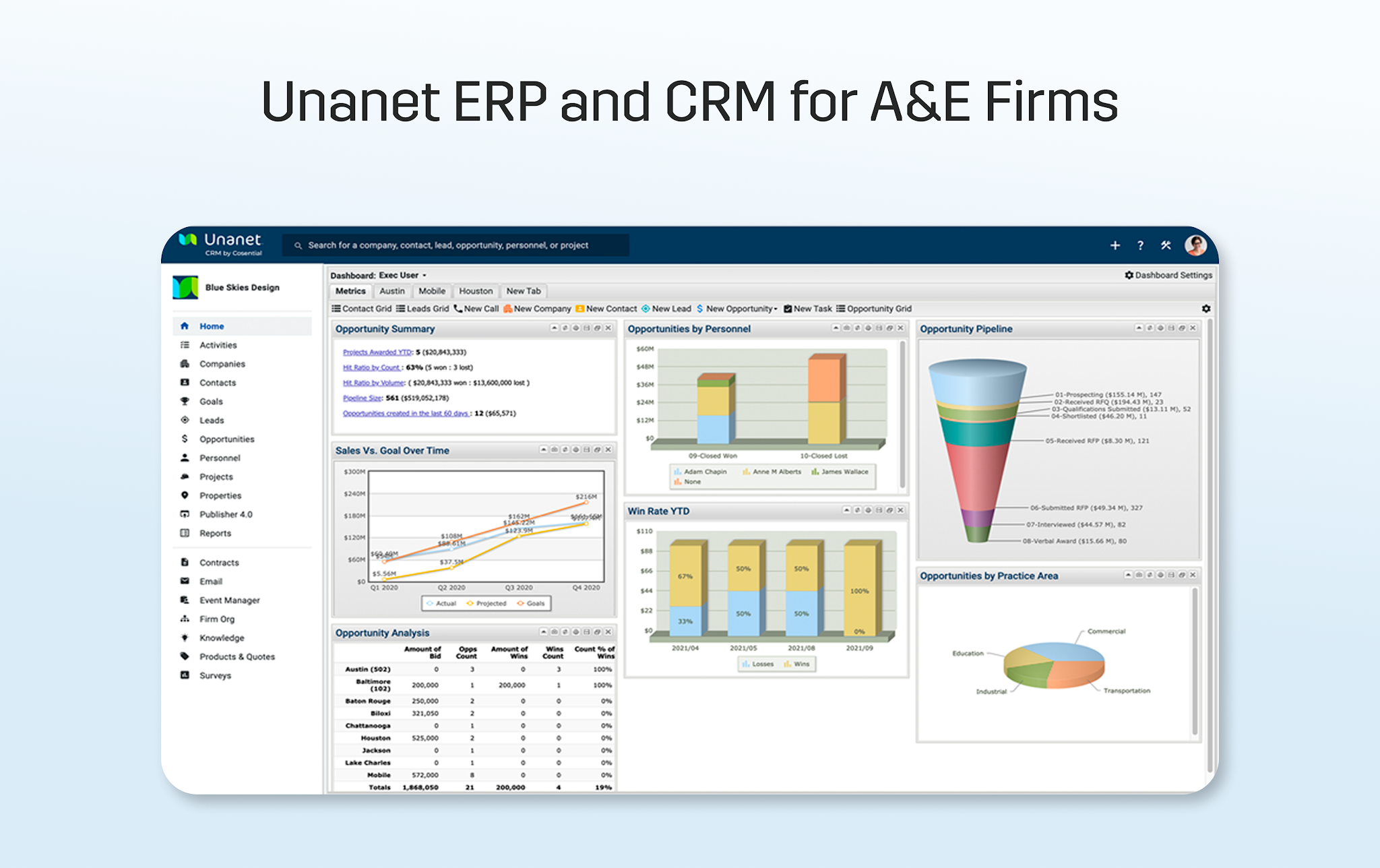
Task: Click Opportunities by Personnel panel scrollbar
Action: click(902, 414)
